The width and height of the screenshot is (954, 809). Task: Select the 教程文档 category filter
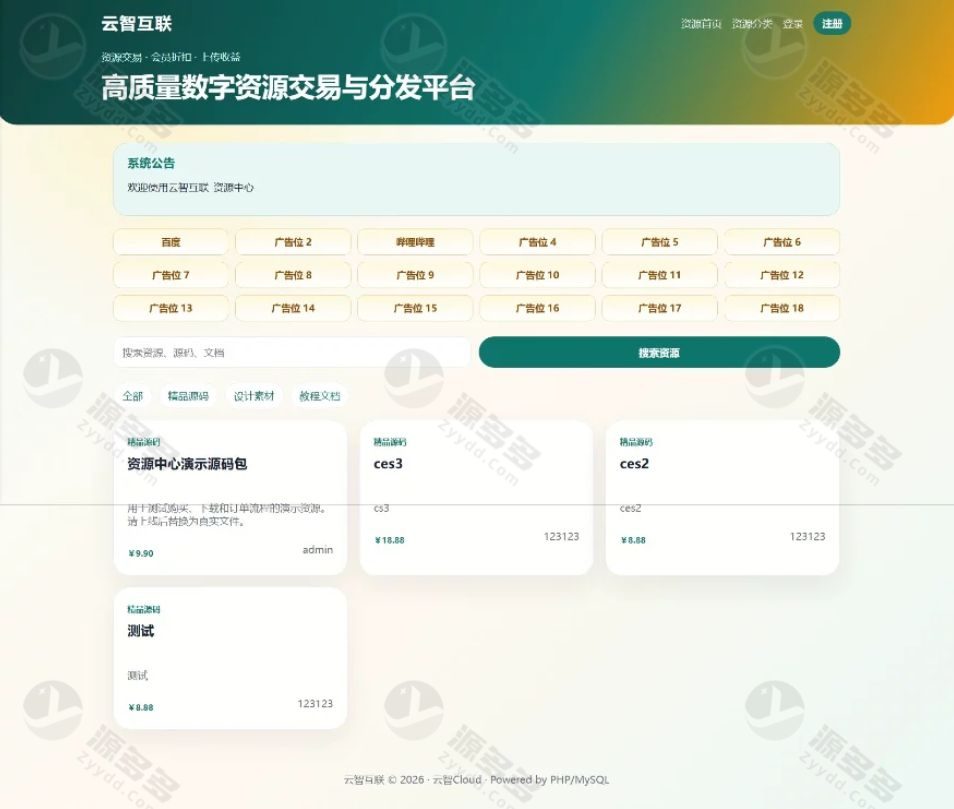319,396
